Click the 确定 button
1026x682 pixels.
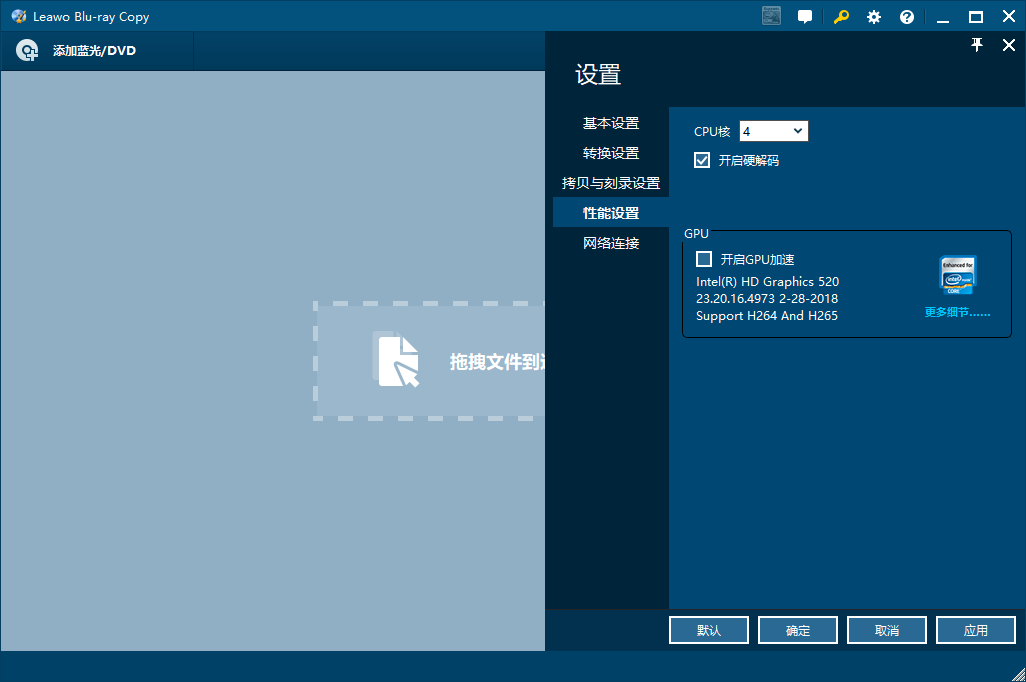tap(798, 630)
